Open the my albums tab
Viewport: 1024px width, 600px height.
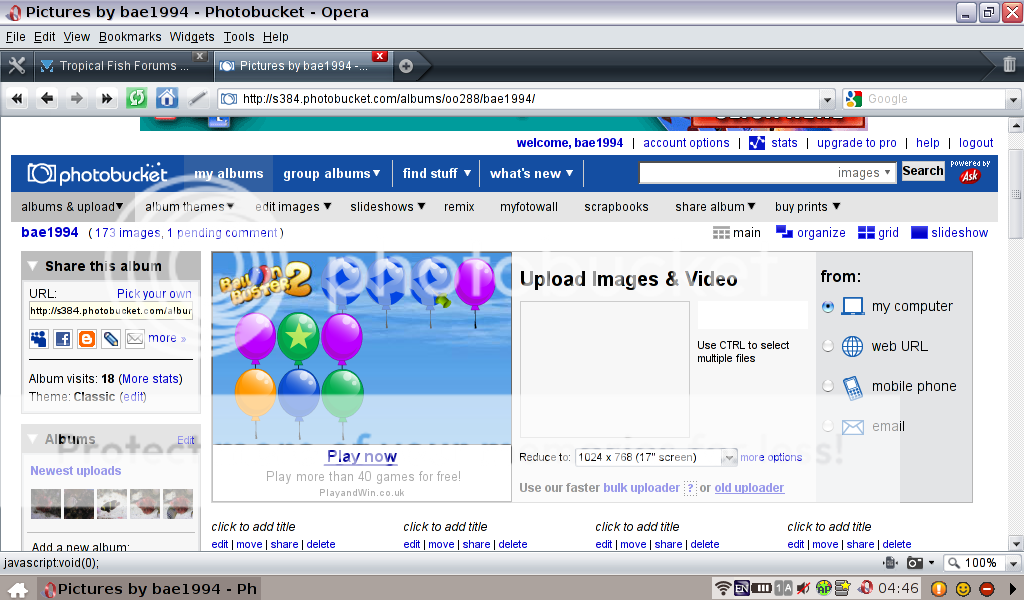point(229,174)
